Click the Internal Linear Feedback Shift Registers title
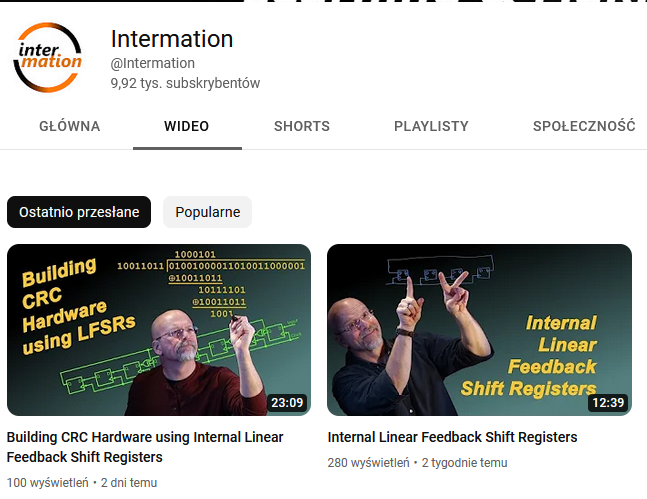 click(452, 437)
